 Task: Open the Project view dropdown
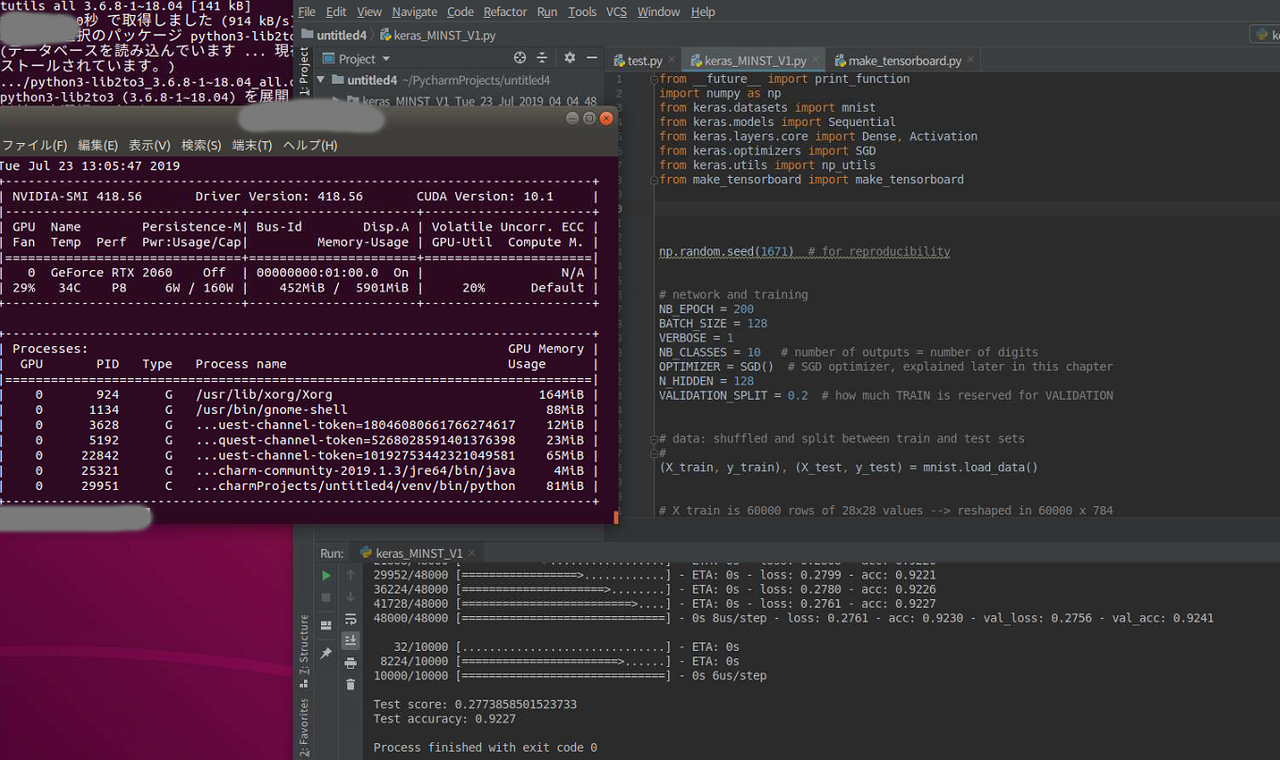click(384, 58)
